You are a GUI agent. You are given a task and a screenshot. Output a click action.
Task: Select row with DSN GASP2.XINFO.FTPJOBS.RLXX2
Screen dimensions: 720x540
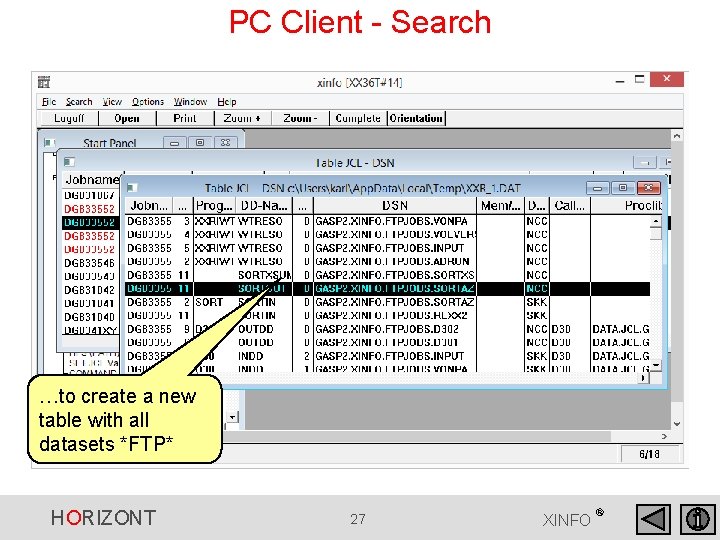388,315
